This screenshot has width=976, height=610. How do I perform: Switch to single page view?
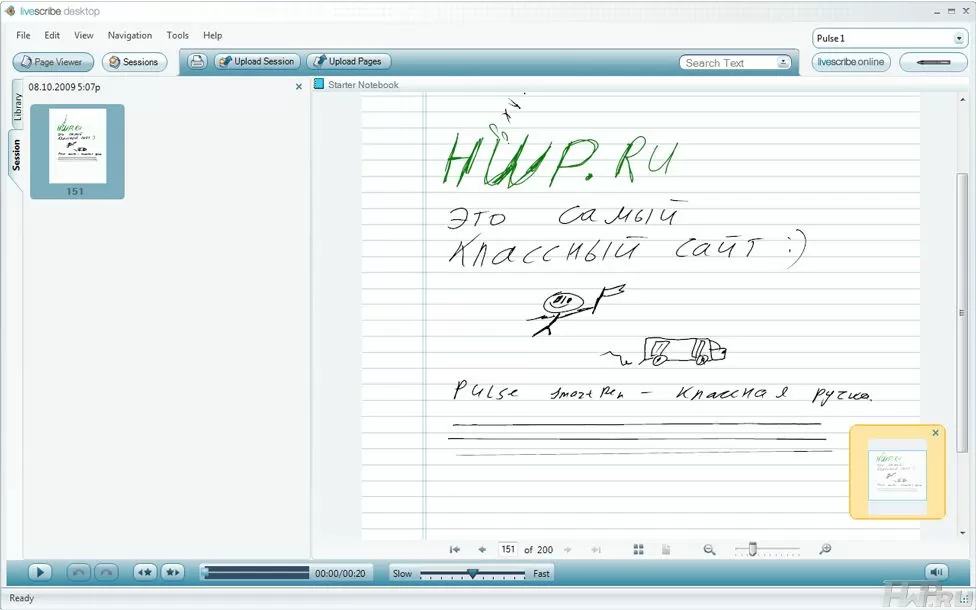click(666, 549)
